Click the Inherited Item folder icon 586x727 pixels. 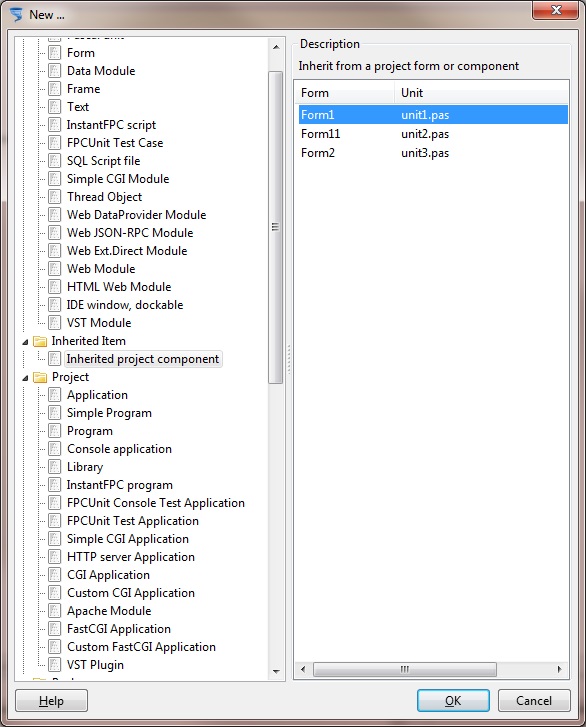click(x=40, y=341)
